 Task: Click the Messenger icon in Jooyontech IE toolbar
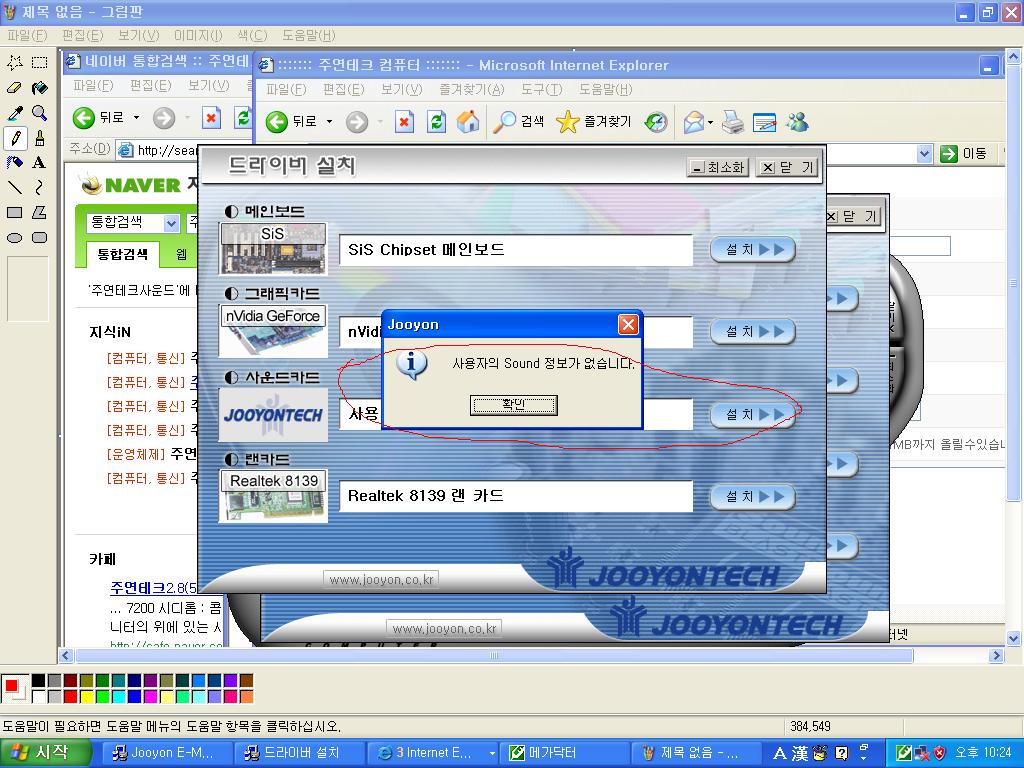[797, 121]
